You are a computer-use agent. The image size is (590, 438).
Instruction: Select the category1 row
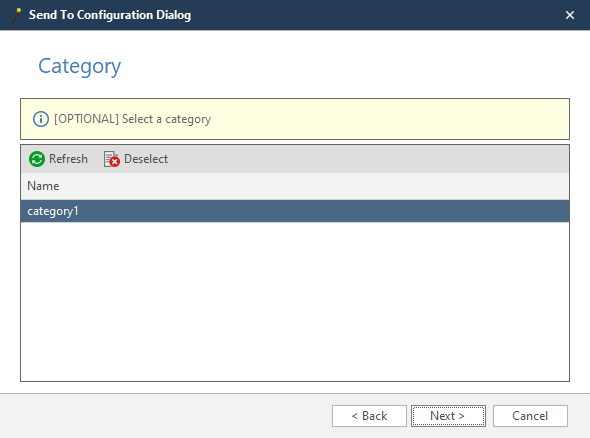295,211
